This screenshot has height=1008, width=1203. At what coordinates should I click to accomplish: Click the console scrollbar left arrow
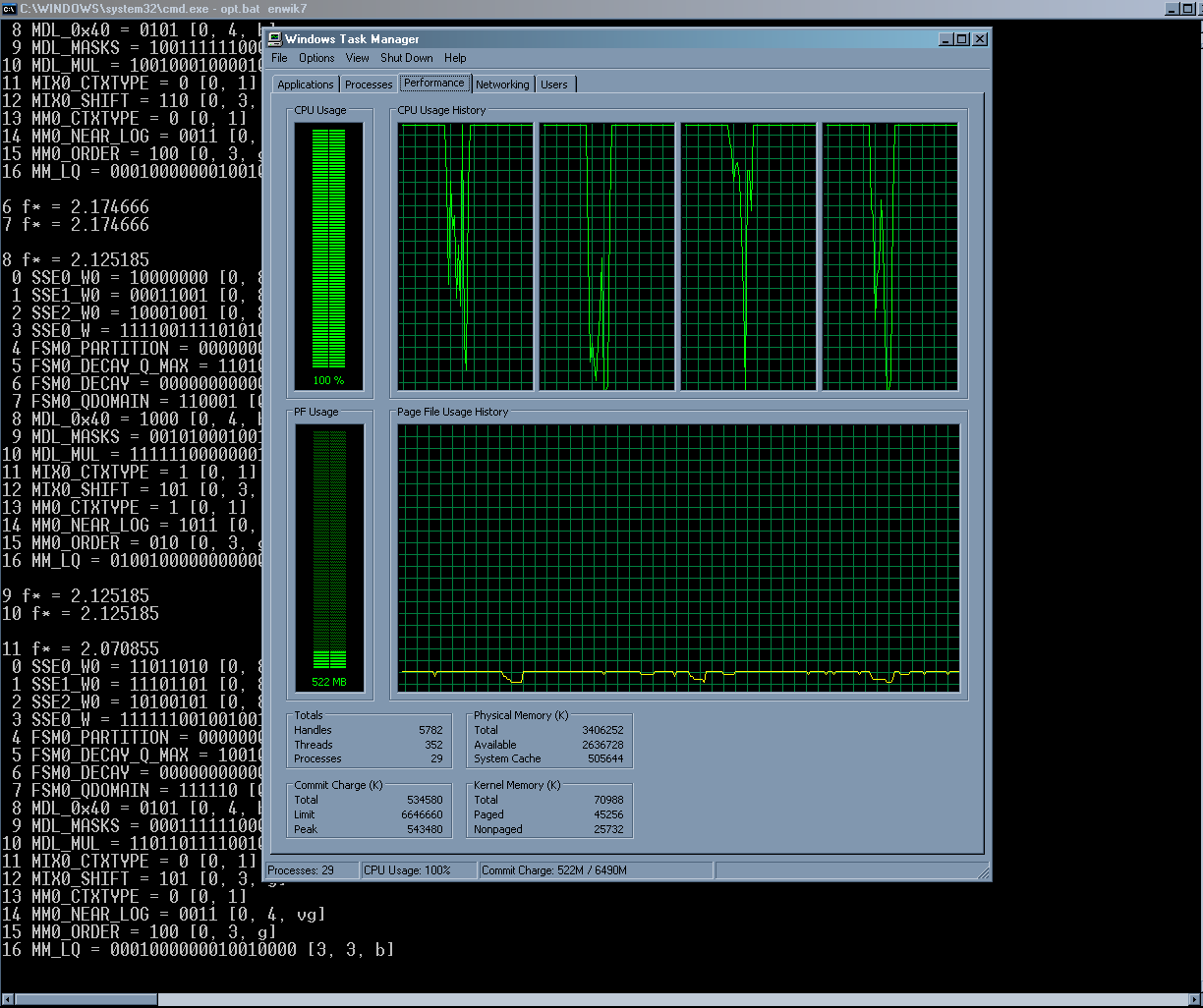tap(8, 999)
